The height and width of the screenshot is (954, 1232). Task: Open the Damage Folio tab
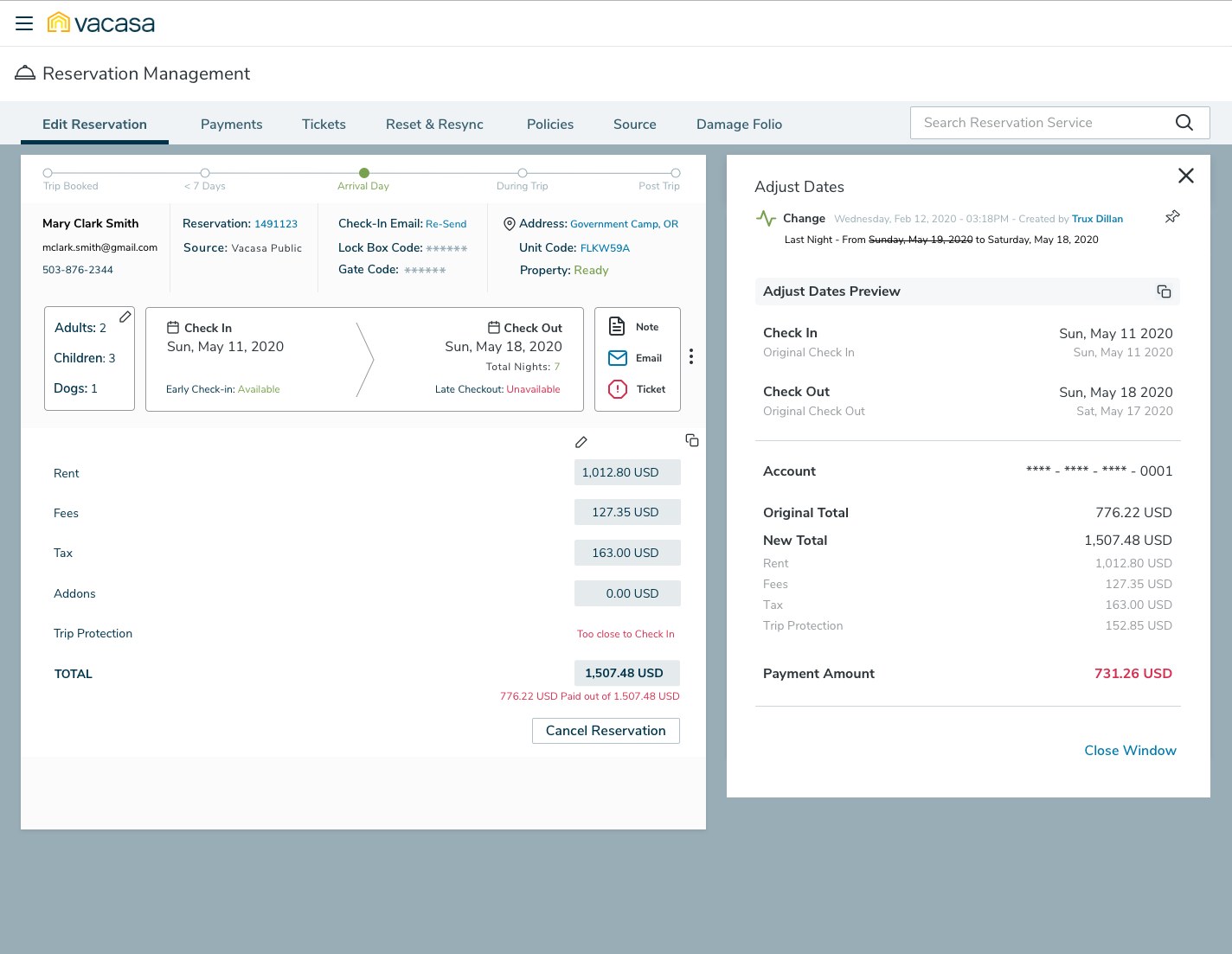(x=739, y=124)
